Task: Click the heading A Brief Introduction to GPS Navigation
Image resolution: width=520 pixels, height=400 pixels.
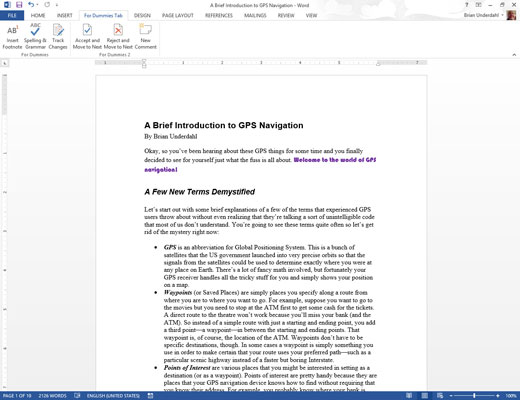Action: (224, 125)
